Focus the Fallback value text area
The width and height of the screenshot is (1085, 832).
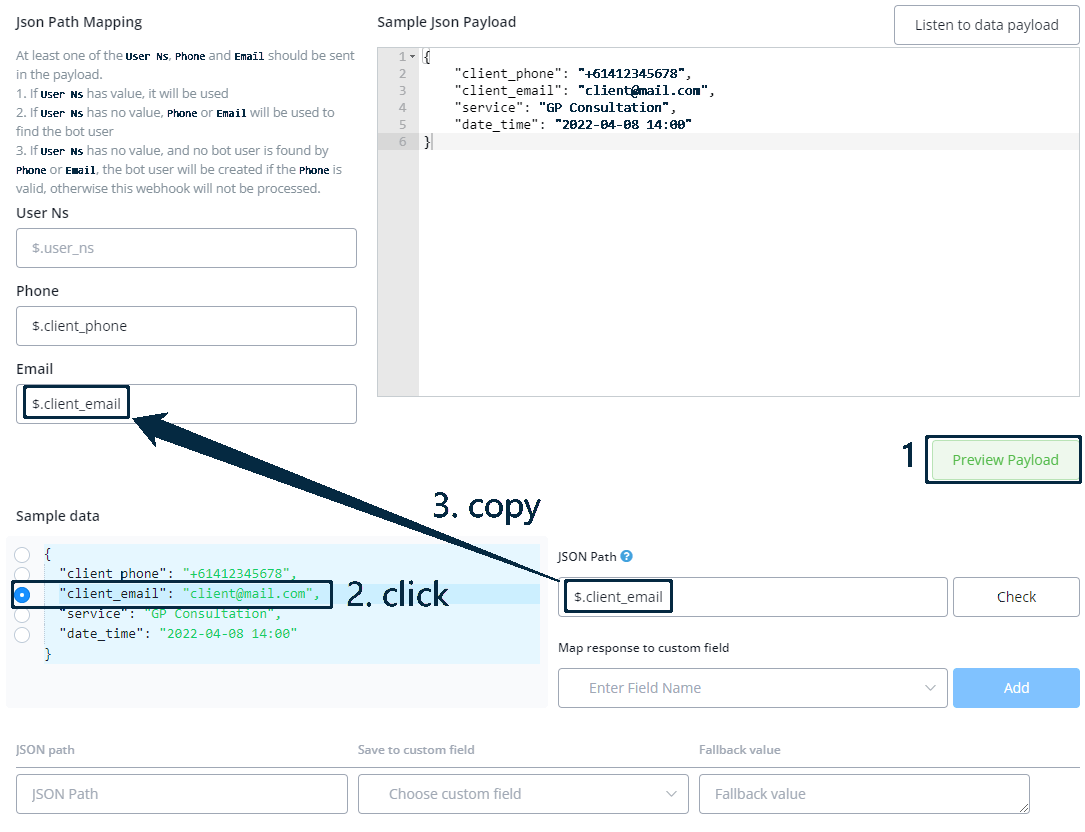864,794
